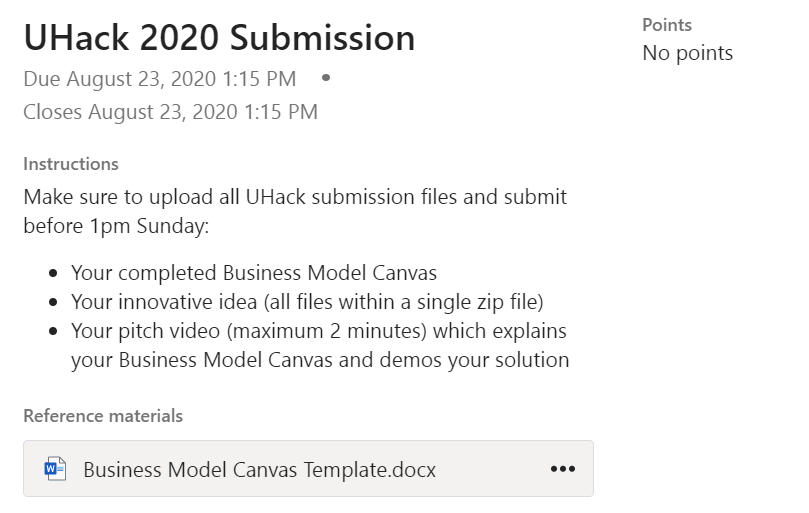809x513 pixels.
Task: Click the small dot beside the due date
Action: pos(326,77)
